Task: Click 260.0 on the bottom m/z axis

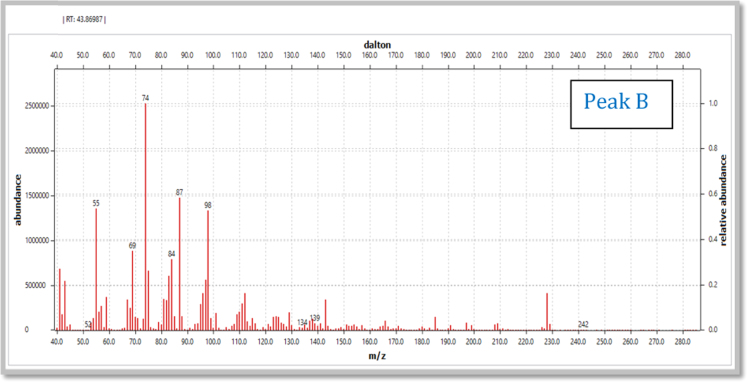Action: click(x=630, y=342)
